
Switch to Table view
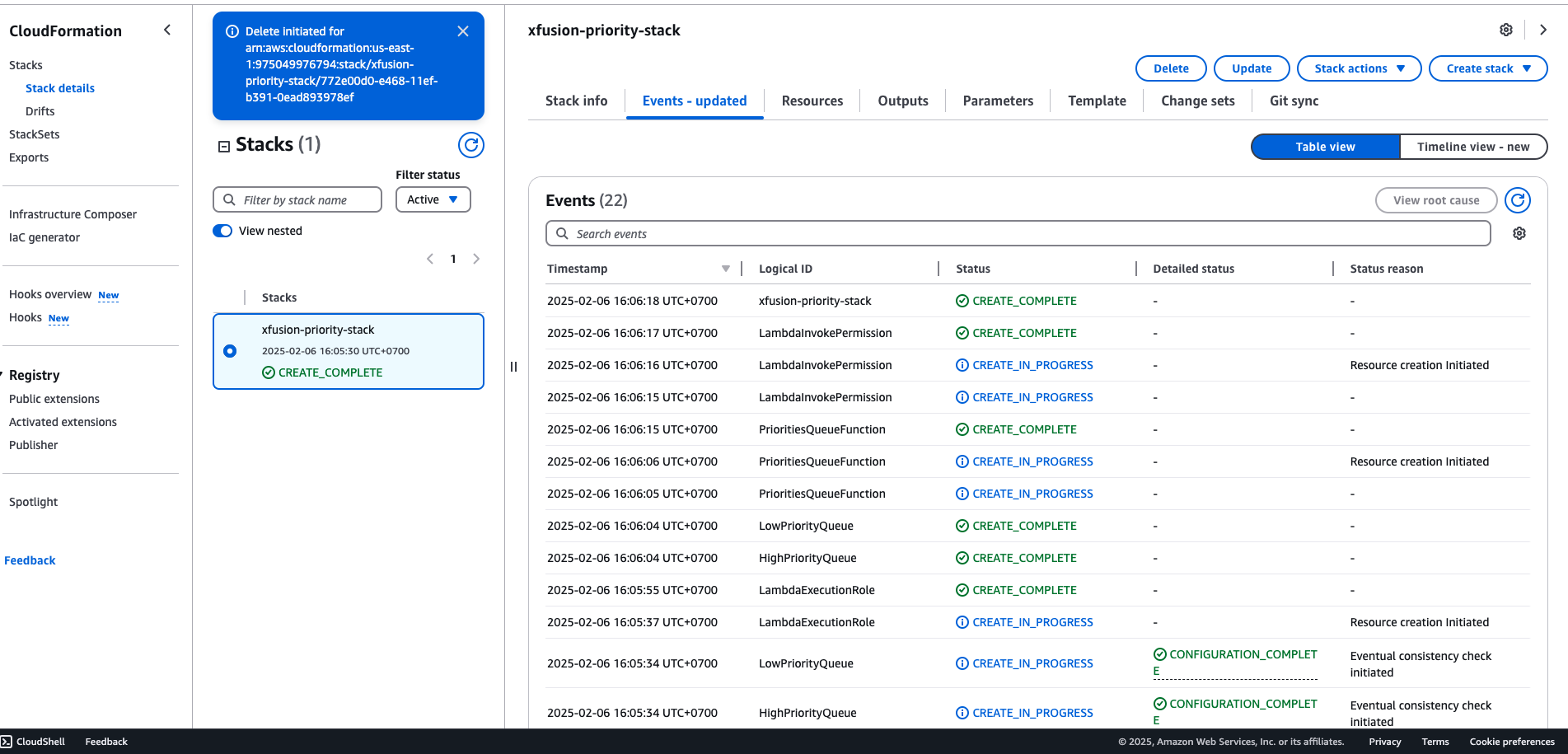point(1325,147)
